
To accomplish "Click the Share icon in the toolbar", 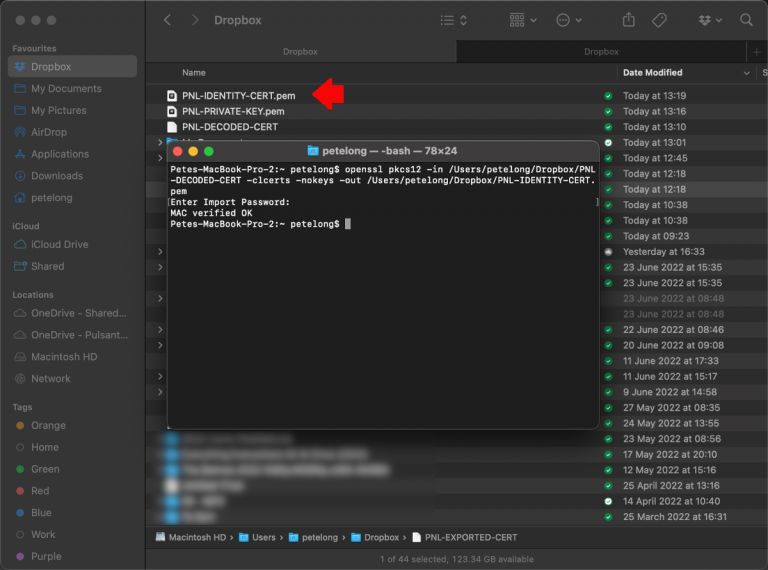I will 629,20.
